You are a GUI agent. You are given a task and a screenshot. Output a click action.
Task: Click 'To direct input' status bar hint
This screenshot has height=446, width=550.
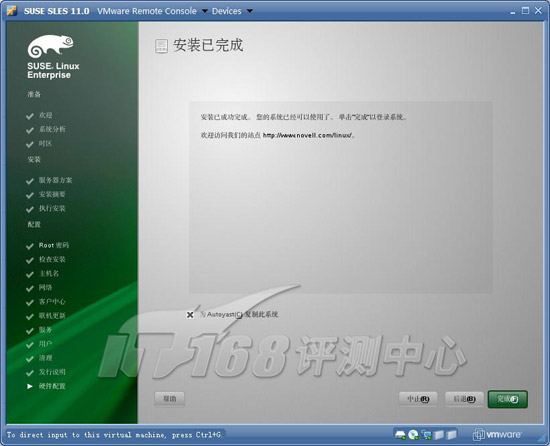pyautogui.click(x=114, y=435)
